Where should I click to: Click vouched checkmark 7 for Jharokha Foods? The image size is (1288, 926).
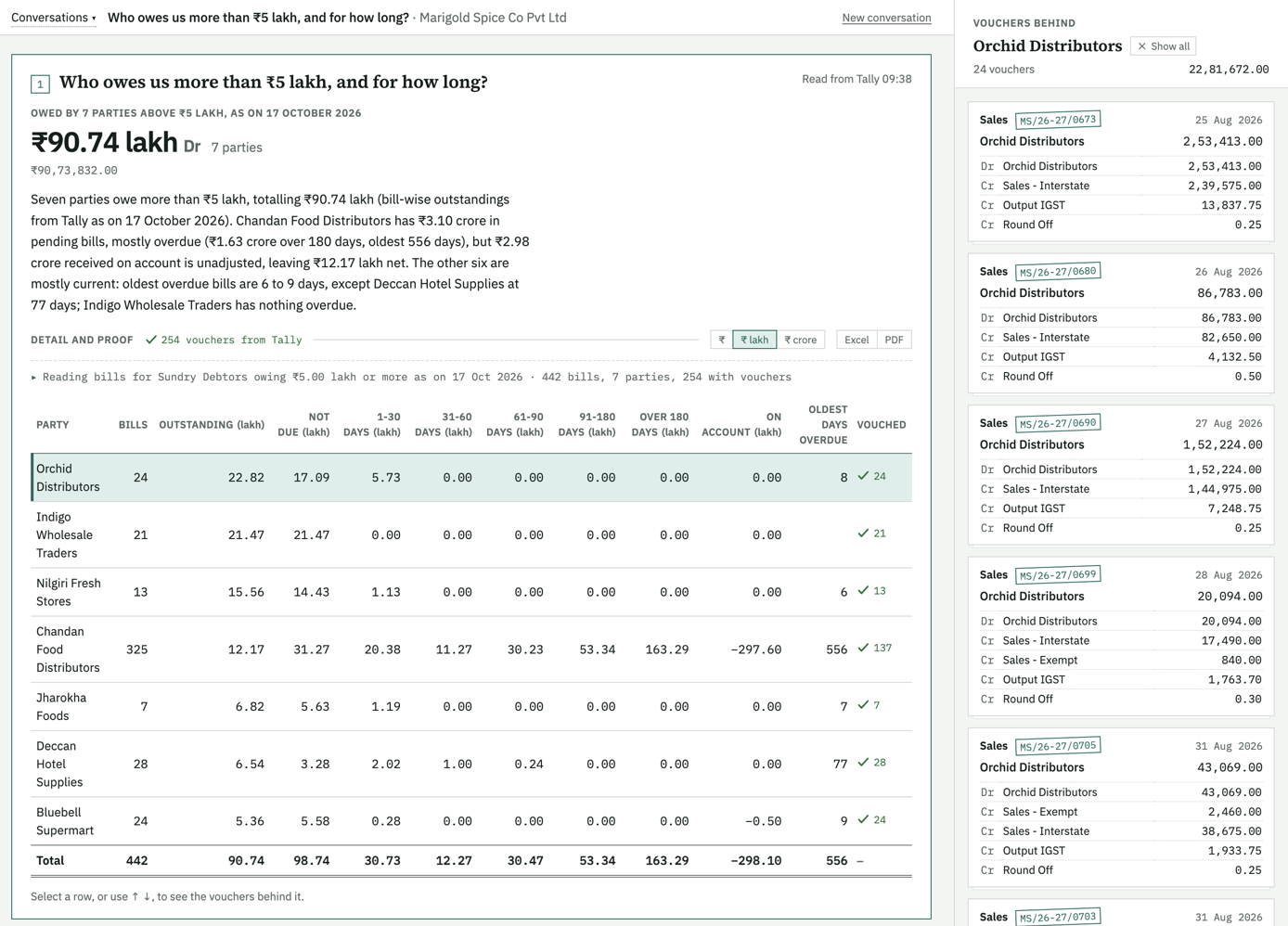[x=869, y=705]
